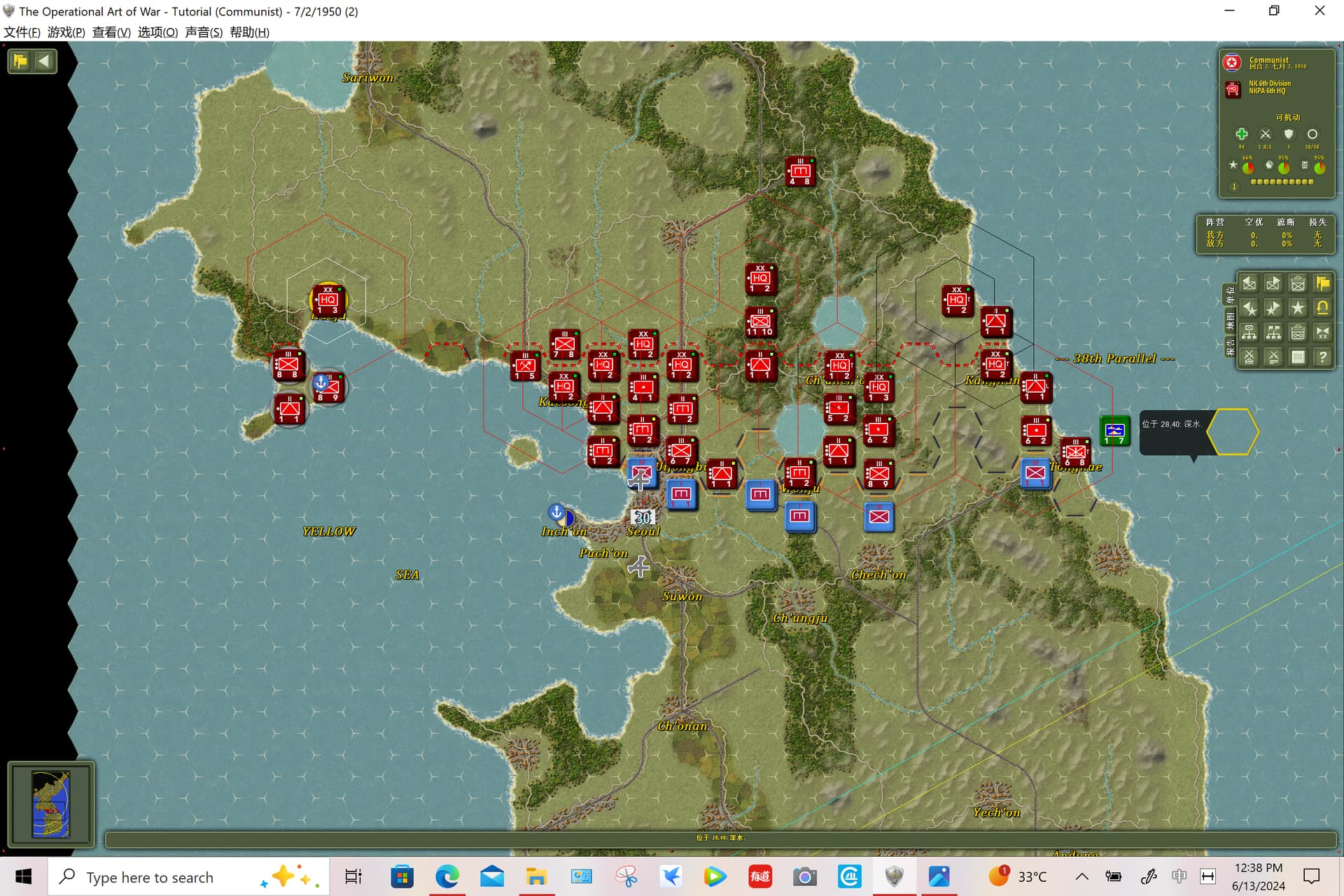The height and width of the screenshot is (896, 1344).
Task: Open the 选项(O) menu
Action: (x=157, y=32)
